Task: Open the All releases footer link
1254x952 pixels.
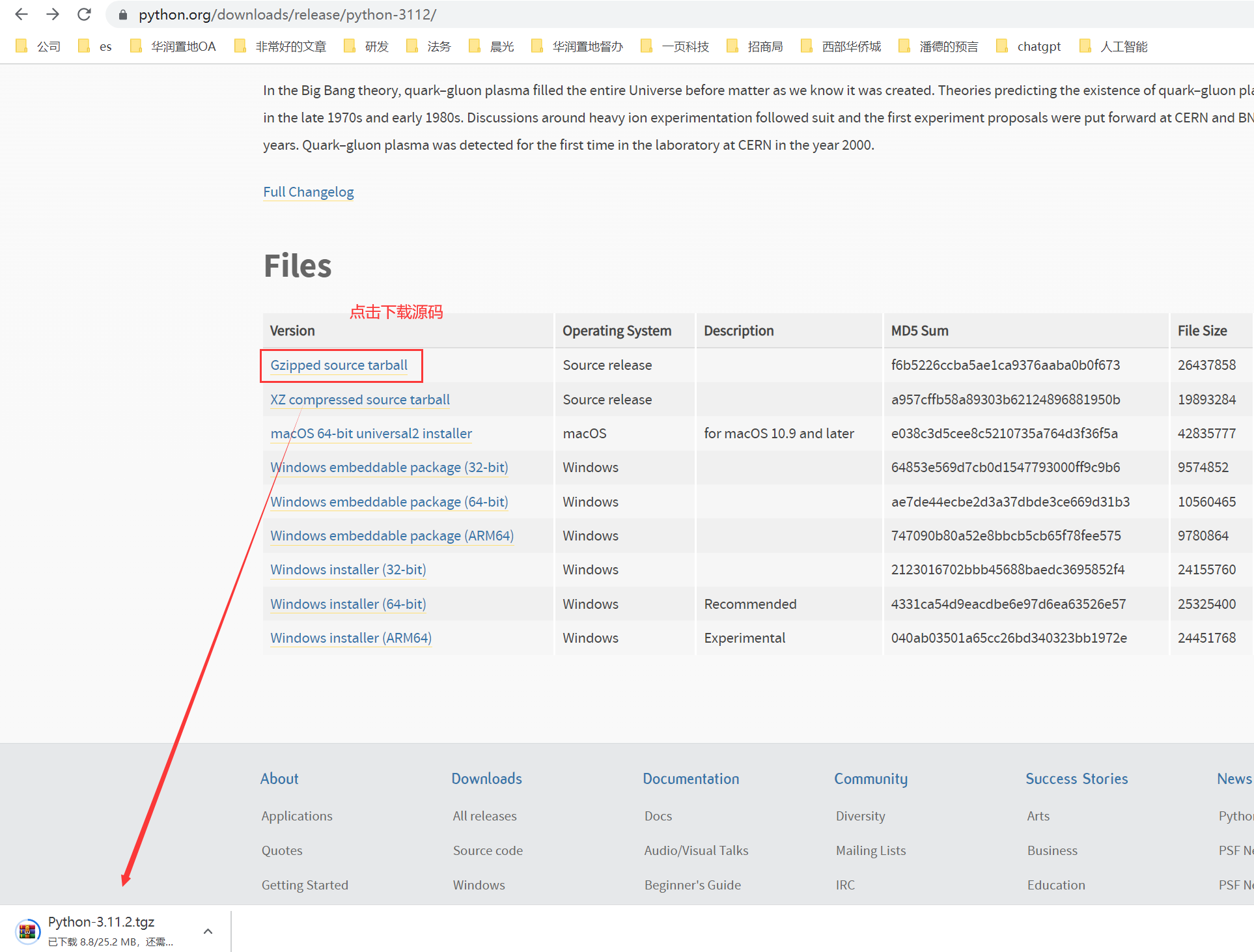Action: [x=484, y=816]
